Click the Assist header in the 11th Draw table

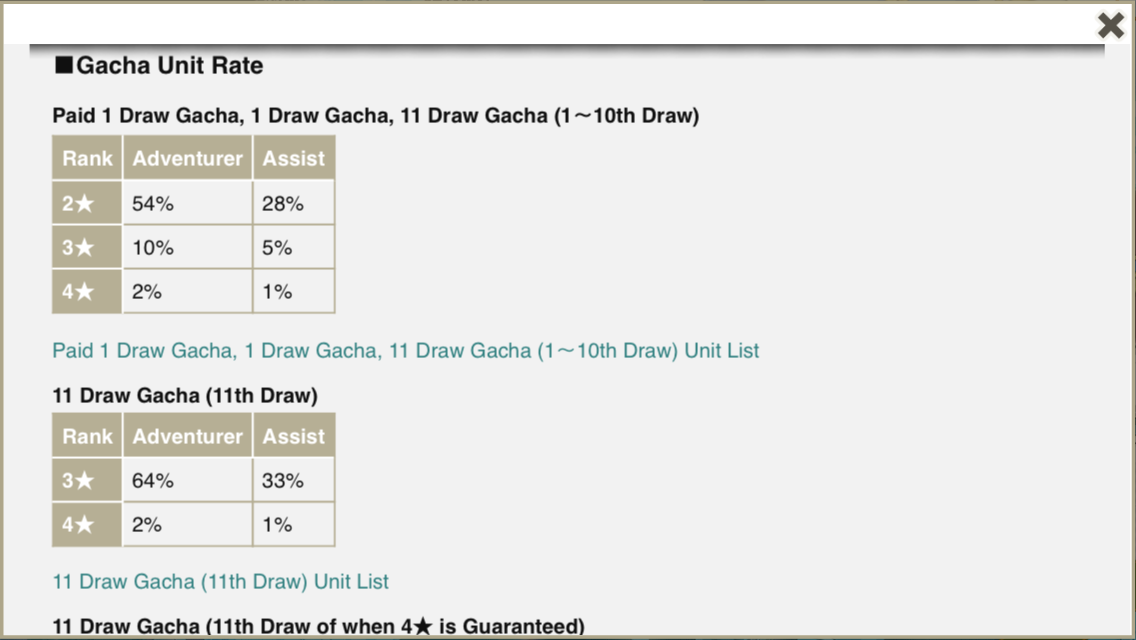[293, 436]
